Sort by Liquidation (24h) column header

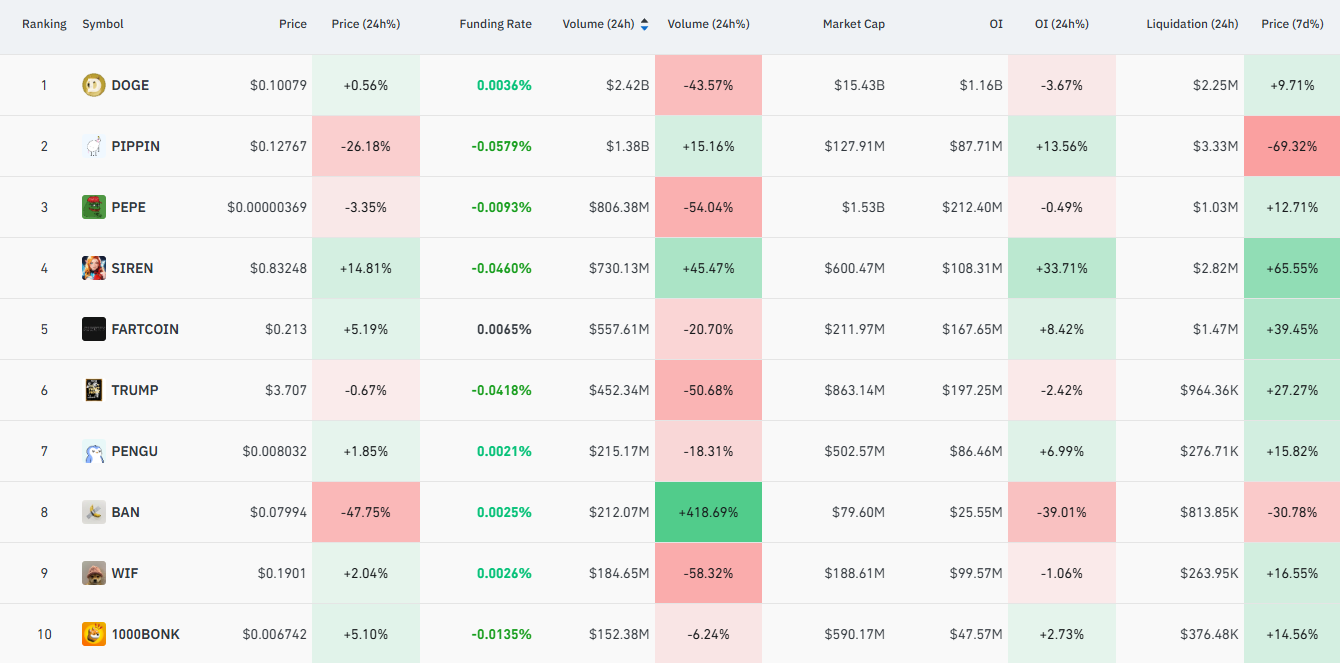tap(1193, 24)
